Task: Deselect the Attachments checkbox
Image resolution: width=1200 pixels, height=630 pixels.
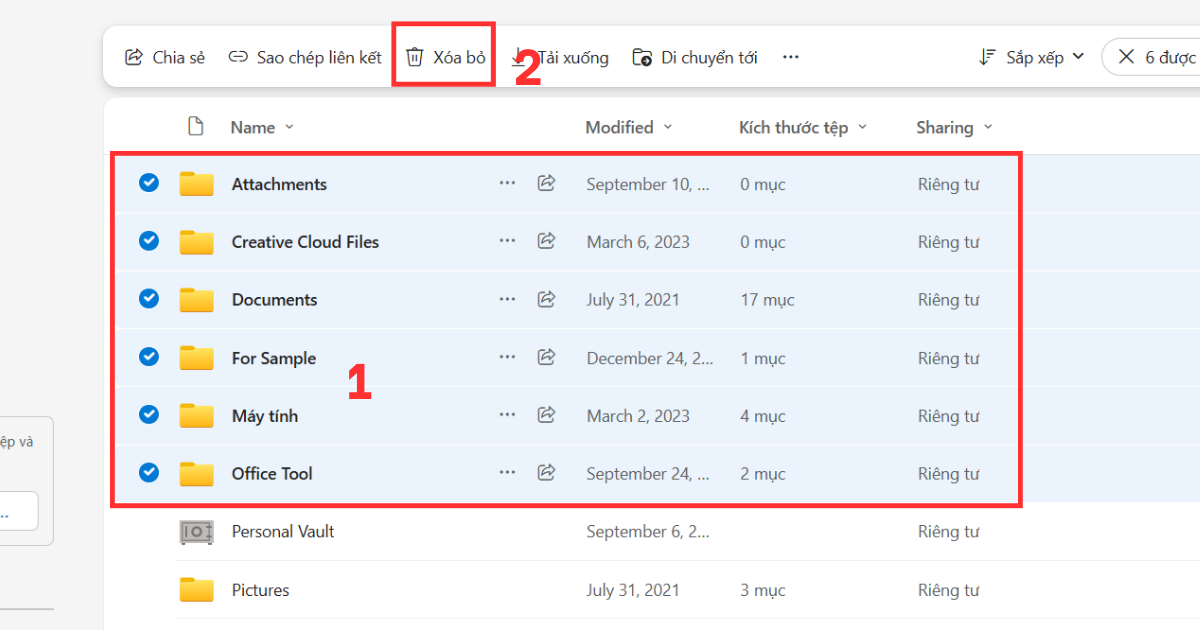Action: click(148, 183)
